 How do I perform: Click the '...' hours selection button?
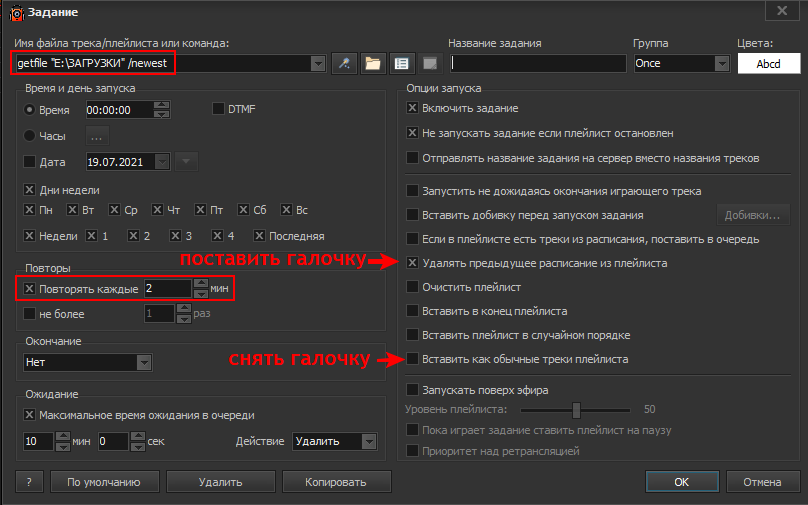[97, 135]
